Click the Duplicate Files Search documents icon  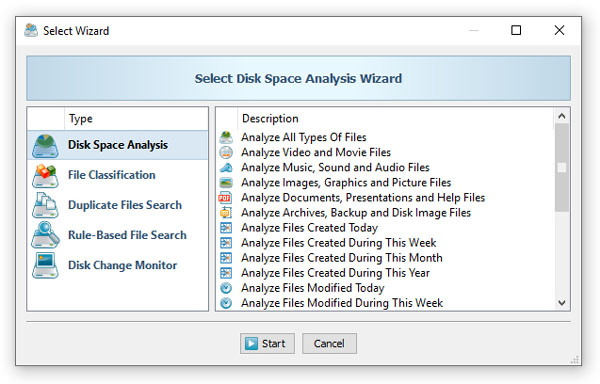46,205
